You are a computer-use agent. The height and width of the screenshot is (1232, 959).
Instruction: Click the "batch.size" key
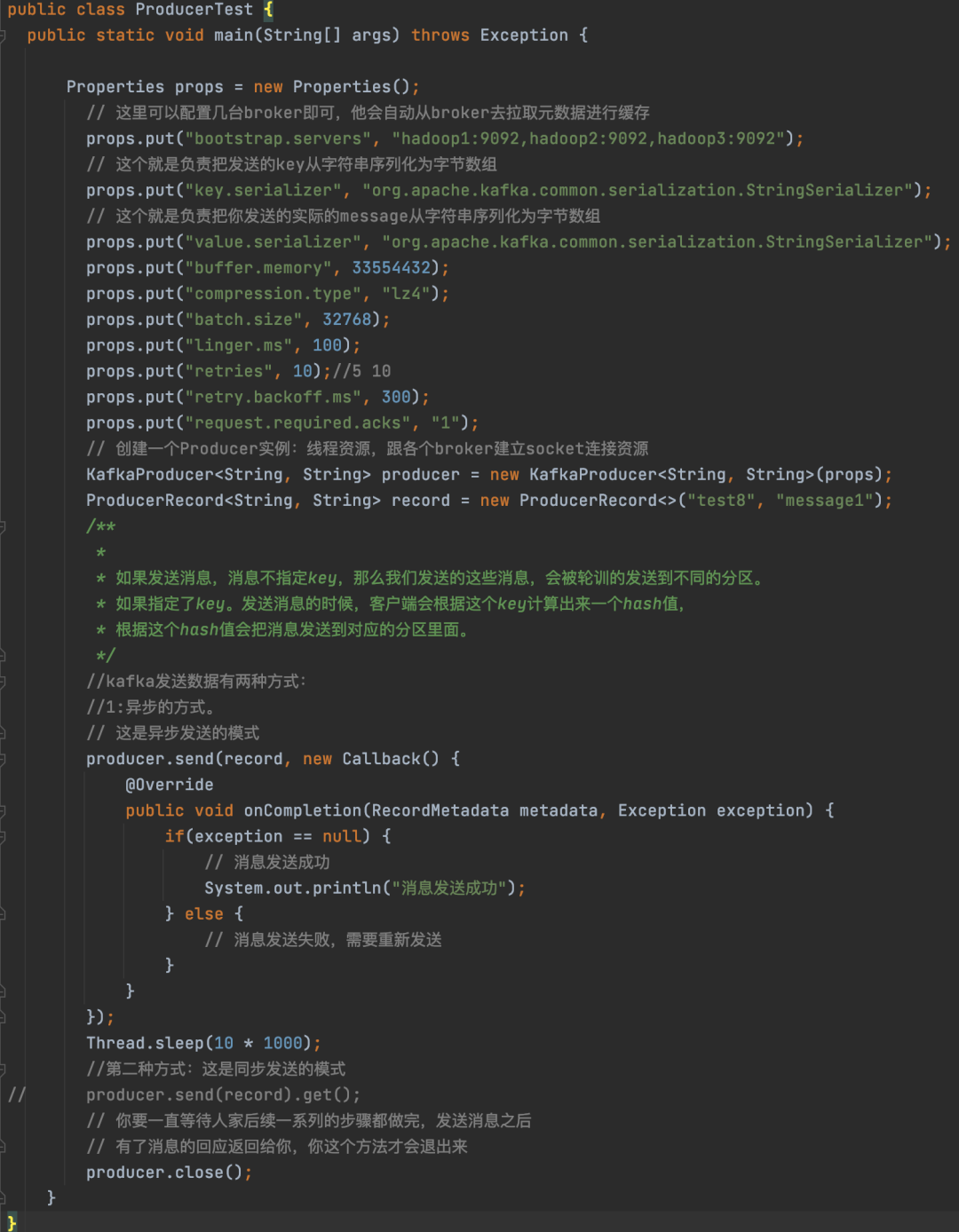point(243,320)
